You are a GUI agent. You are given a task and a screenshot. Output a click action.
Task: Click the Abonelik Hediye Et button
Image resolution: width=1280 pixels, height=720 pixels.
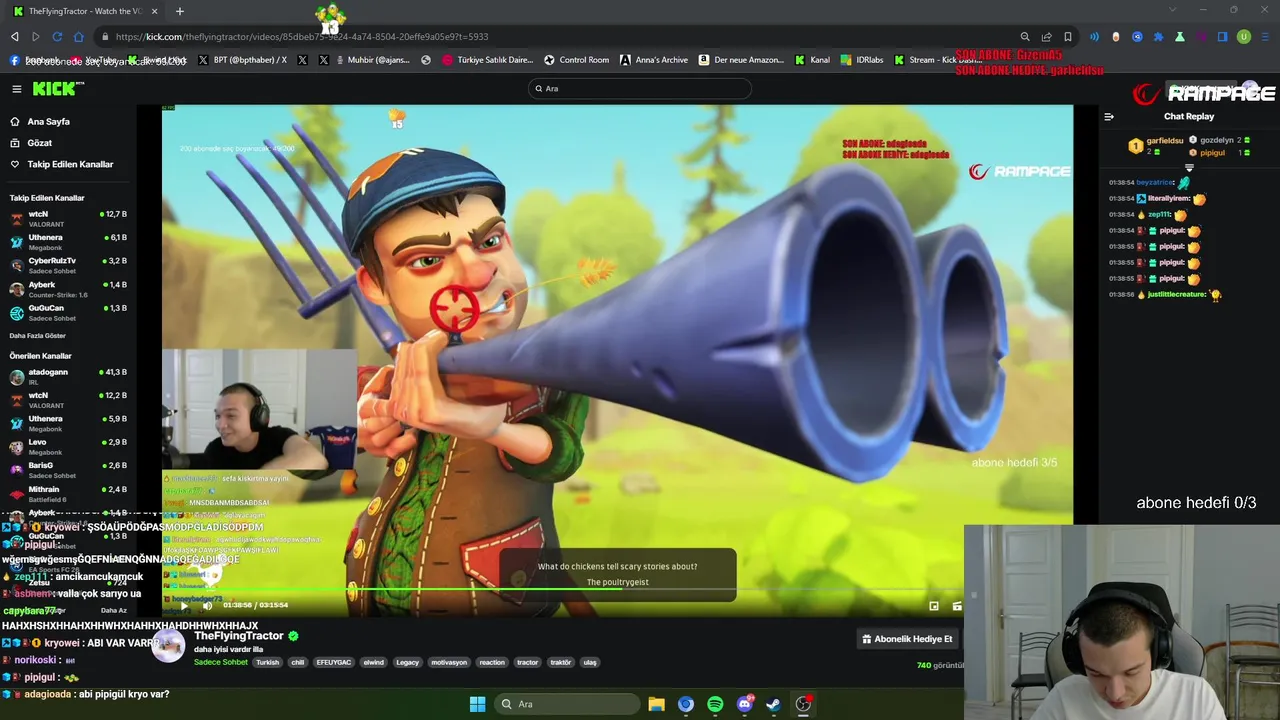907,639
